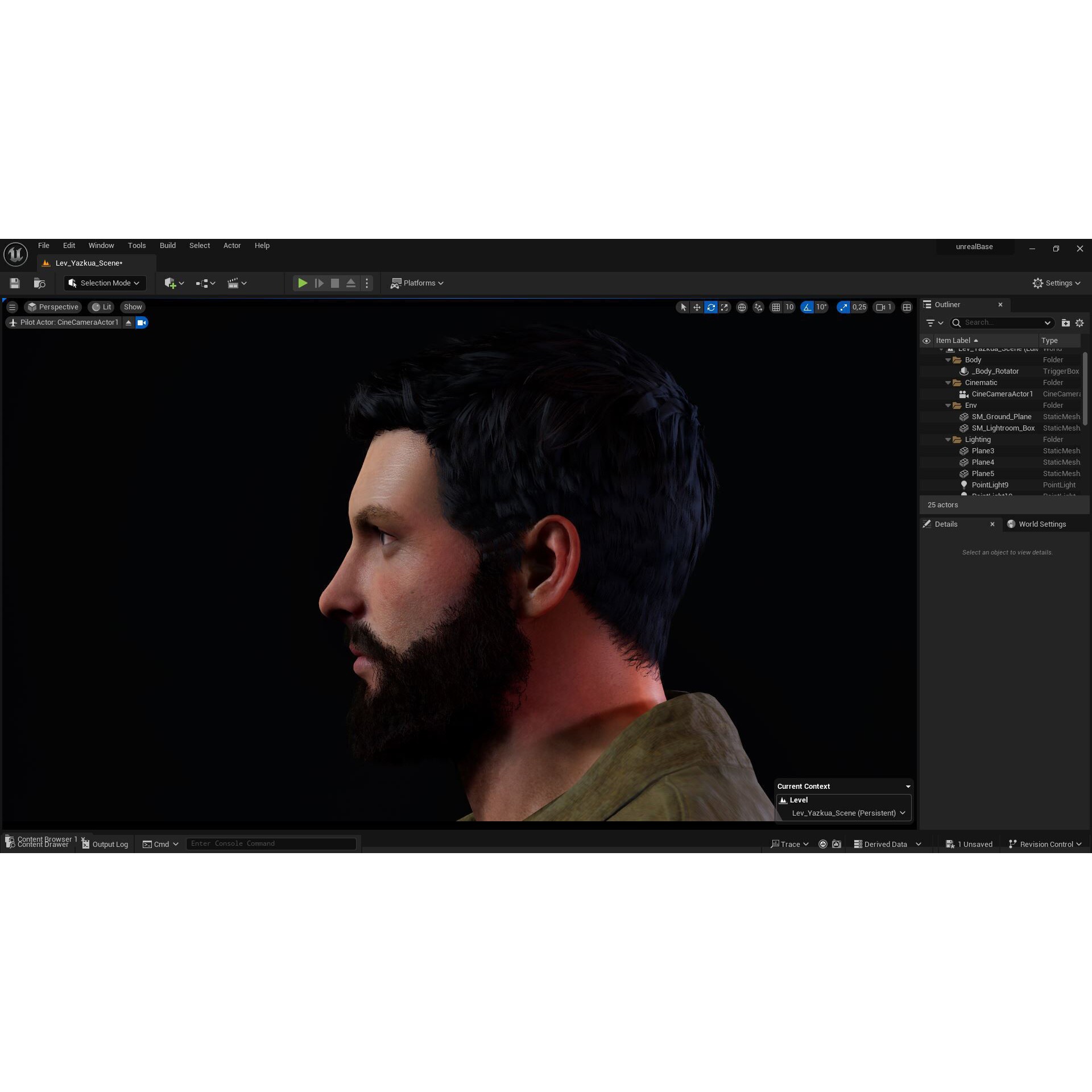Open the viewport hamburger options menu
The width and height of the screenshot is (1092, 1092).
coord(12,307)
